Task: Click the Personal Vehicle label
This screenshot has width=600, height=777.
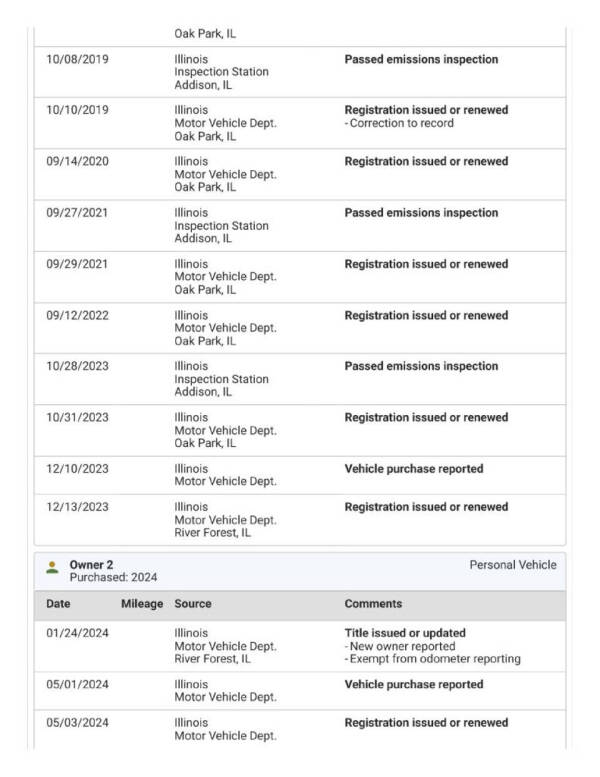Action: tap(513, 565)
